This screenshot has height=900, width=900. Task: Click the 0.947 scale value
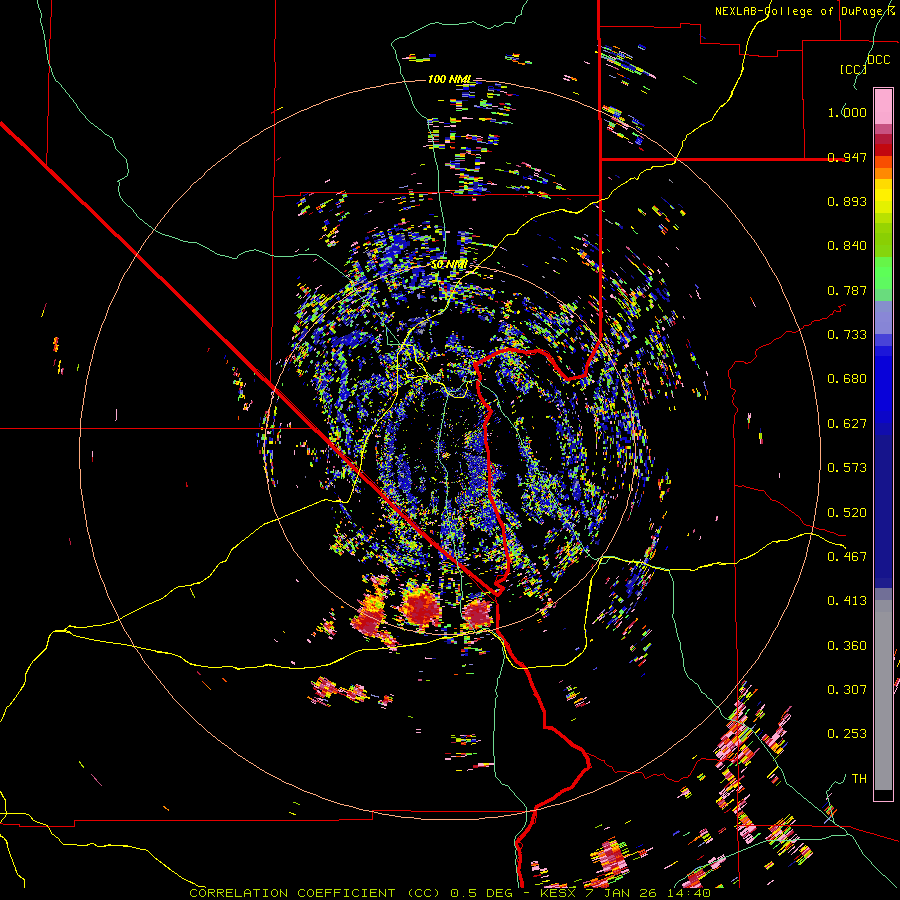point(847,157)
